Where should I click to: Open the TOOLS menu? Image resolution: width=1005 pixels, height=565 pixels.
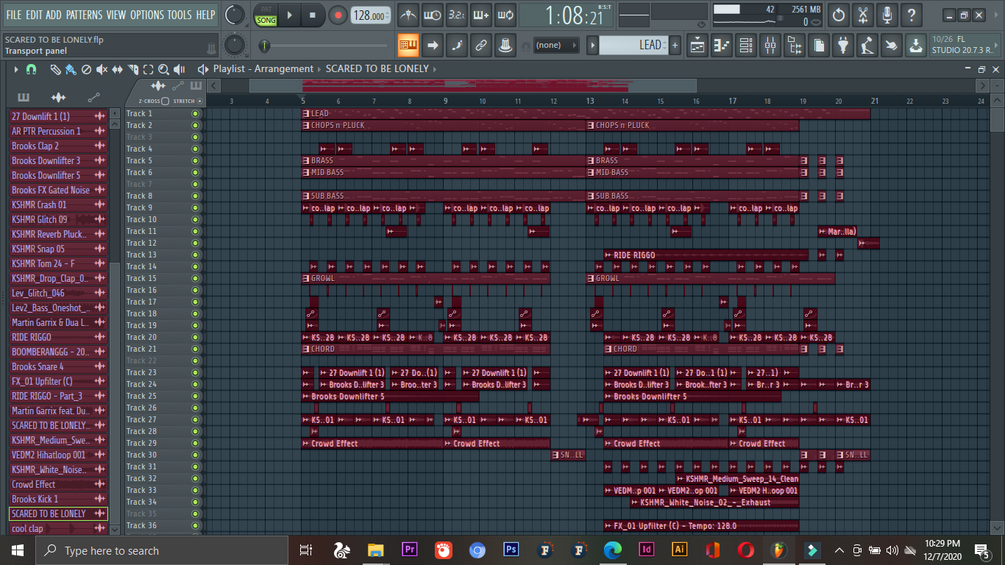[179, 15]
